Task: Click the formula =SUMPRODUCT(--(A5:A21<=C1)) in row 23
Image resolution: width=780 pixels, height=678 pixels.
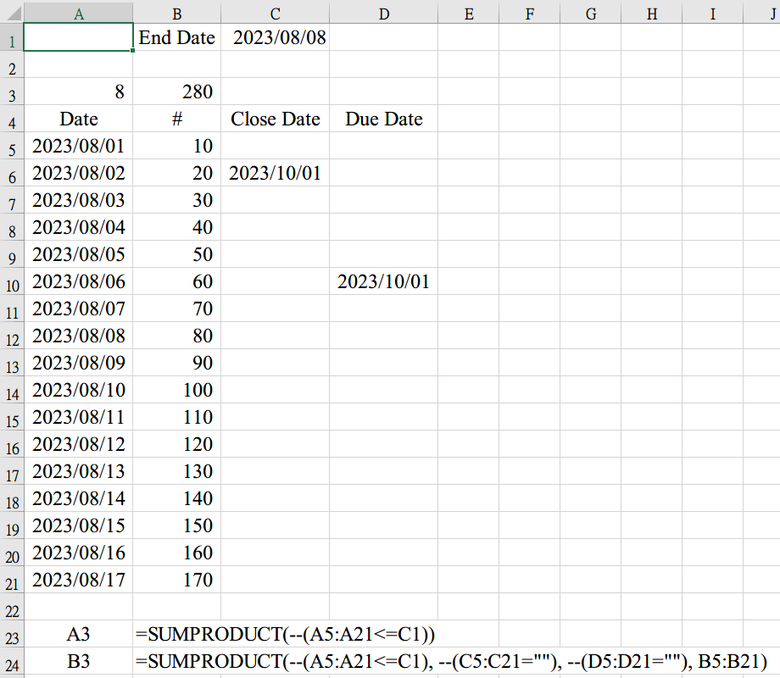Action: pyautogui.click(x=285, y=634)
